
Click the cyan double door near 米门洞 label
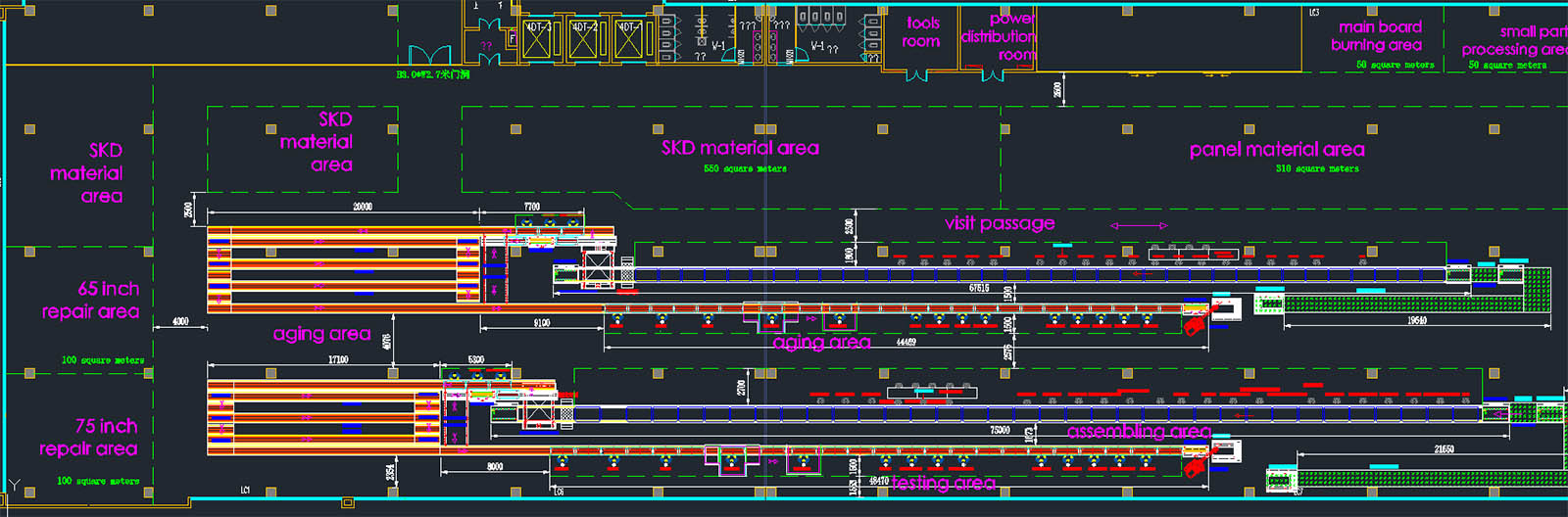point(429,56)
